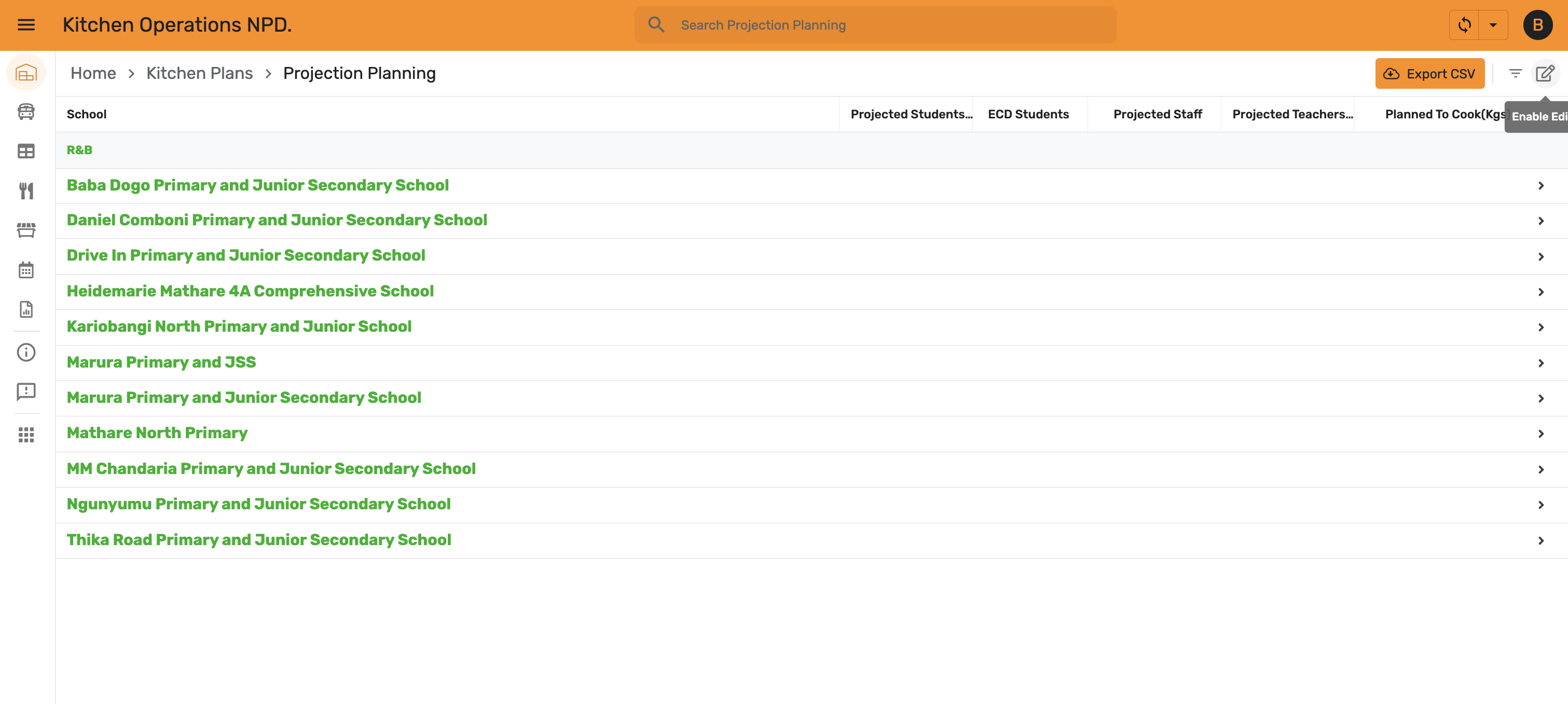Open the table grid sidebar icon
1568x704 pixels.
(26, 151)
